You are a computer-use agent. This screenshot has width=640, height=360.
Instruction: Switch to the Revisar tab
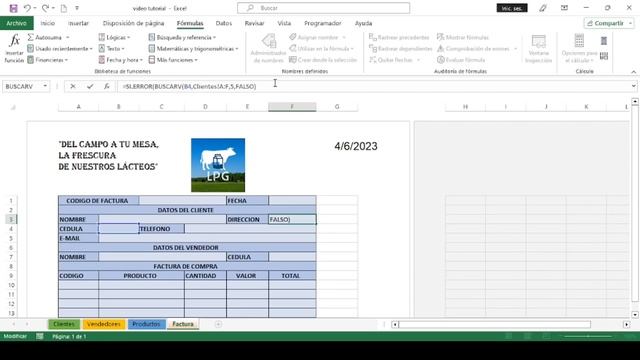[x=254, y=23]
